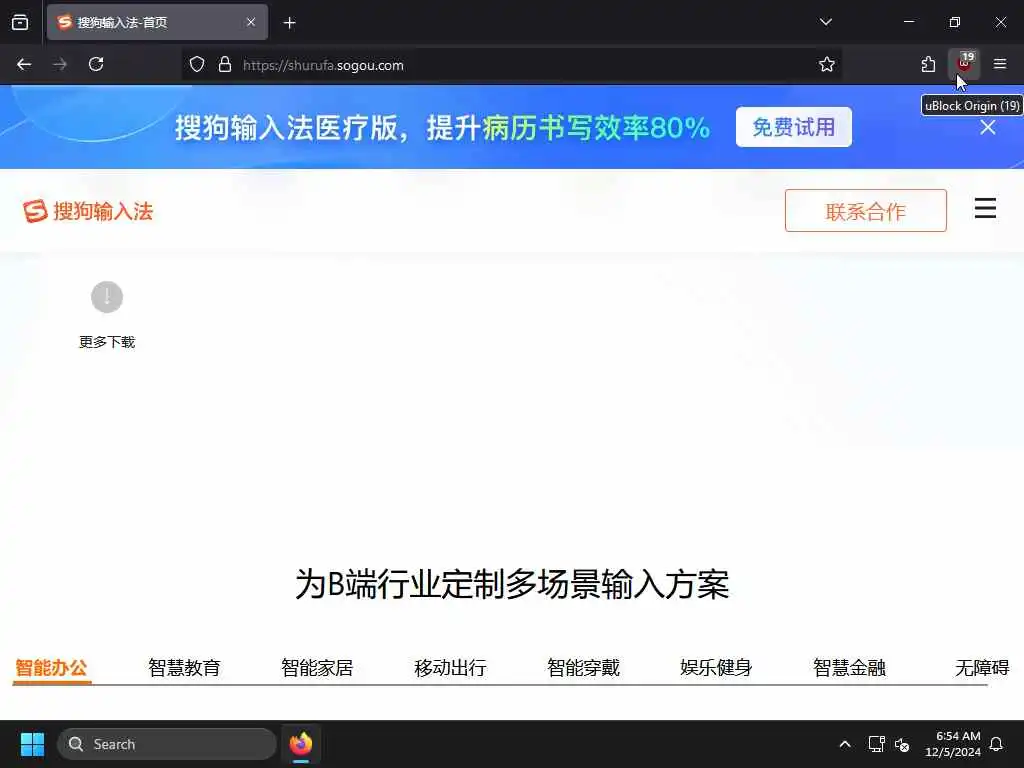Focus the shurufa.sogou.com address bar
This screenshot has width=1024, height=768.
511,65
